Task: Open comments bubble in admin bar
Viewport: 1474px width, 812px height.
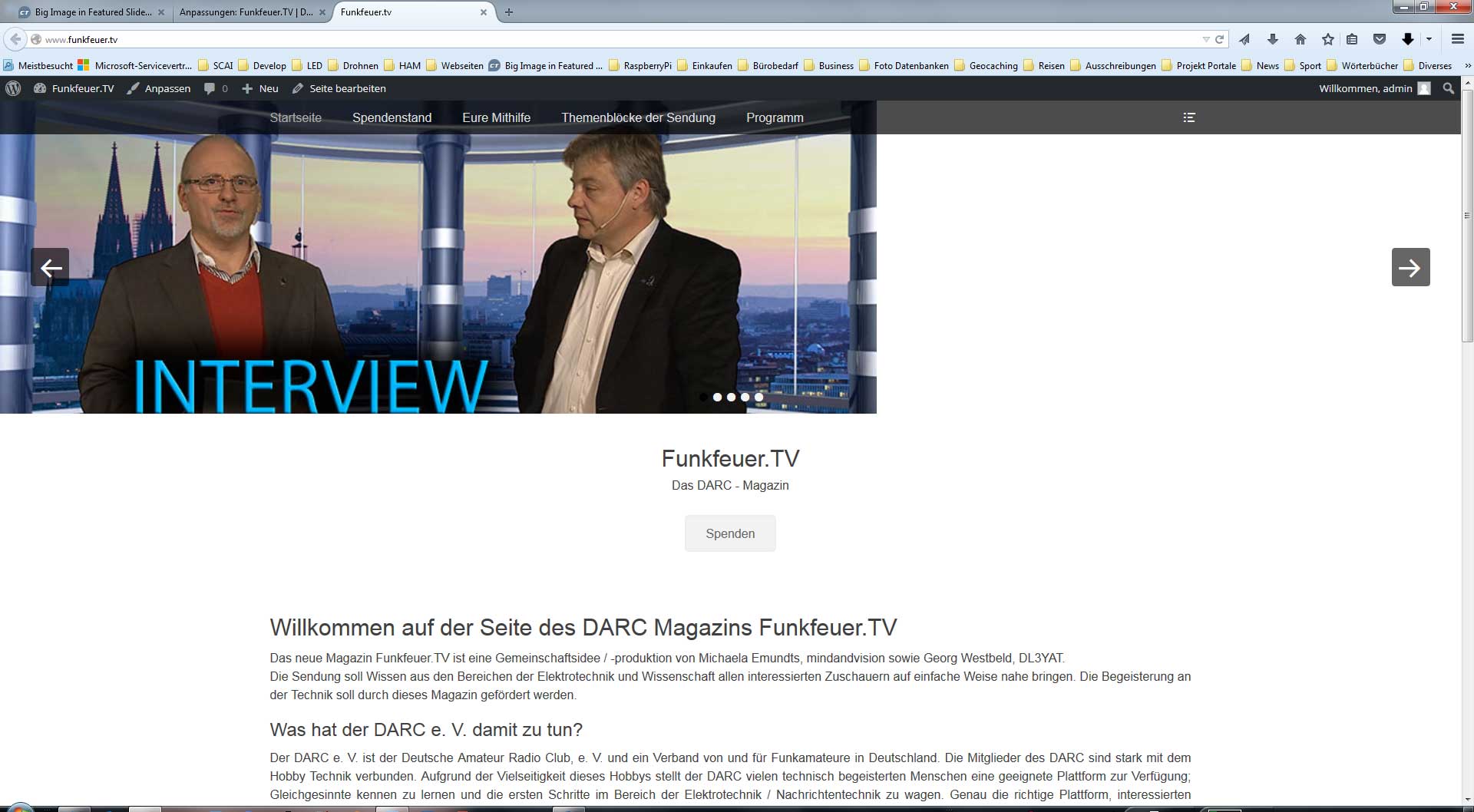Action: [216, 88]
